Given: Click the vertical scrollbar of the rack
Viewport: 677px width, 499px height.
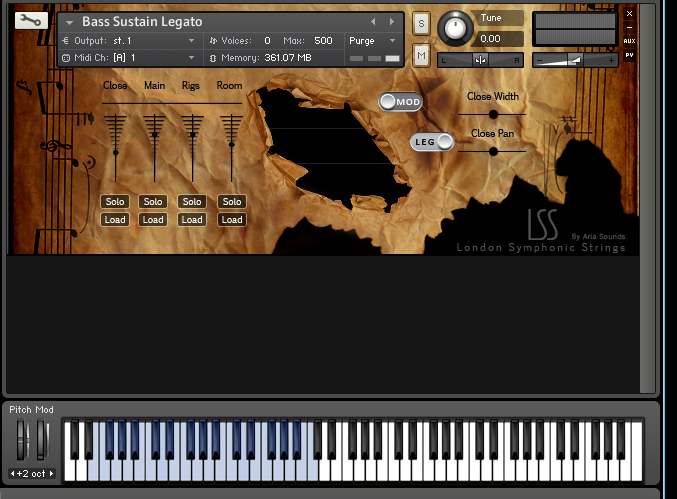Looking at the screenshot, I should pyautogui.click(x=647, y=199).
